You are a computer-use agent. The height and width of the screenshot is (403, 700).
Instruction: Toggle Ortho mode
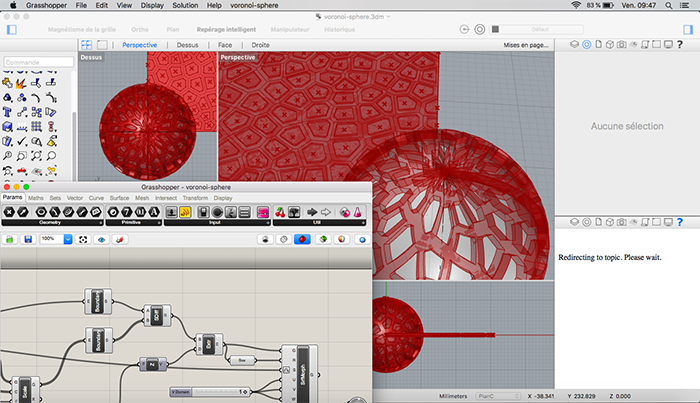pos(140,29)
